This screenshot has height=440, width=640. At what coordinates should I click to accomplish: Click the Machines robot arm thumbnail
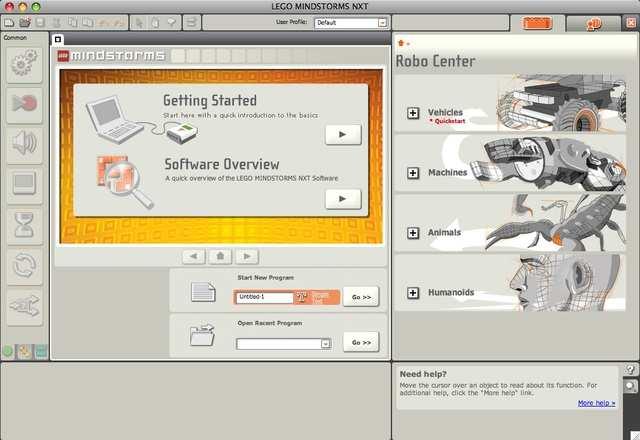point(547,163)
